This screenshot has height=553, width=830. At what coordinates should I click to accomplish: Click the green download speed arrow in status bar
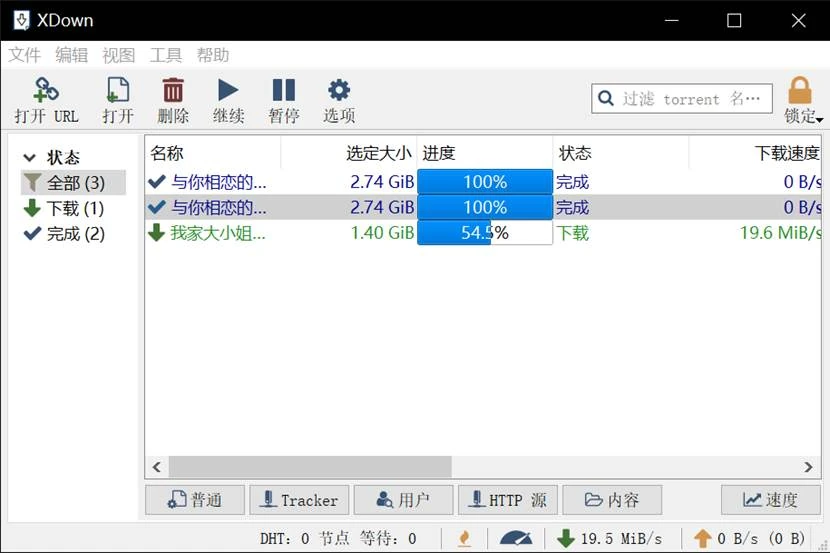566,539
